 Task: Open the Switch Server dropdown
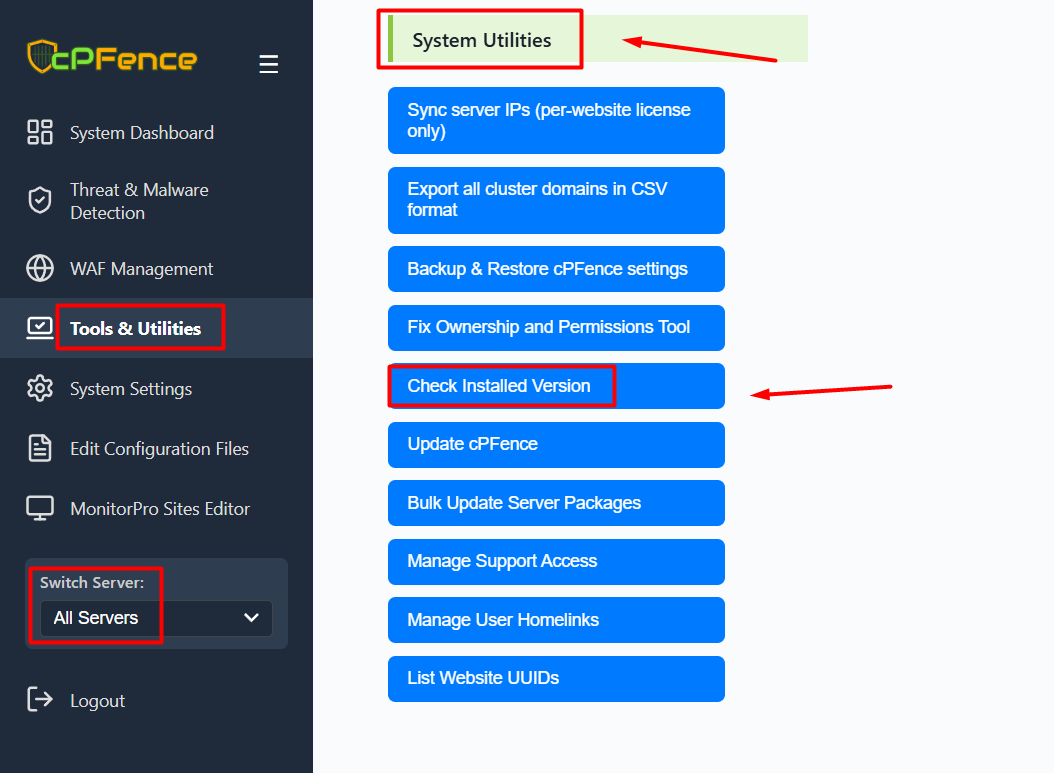tap(156, 618)
